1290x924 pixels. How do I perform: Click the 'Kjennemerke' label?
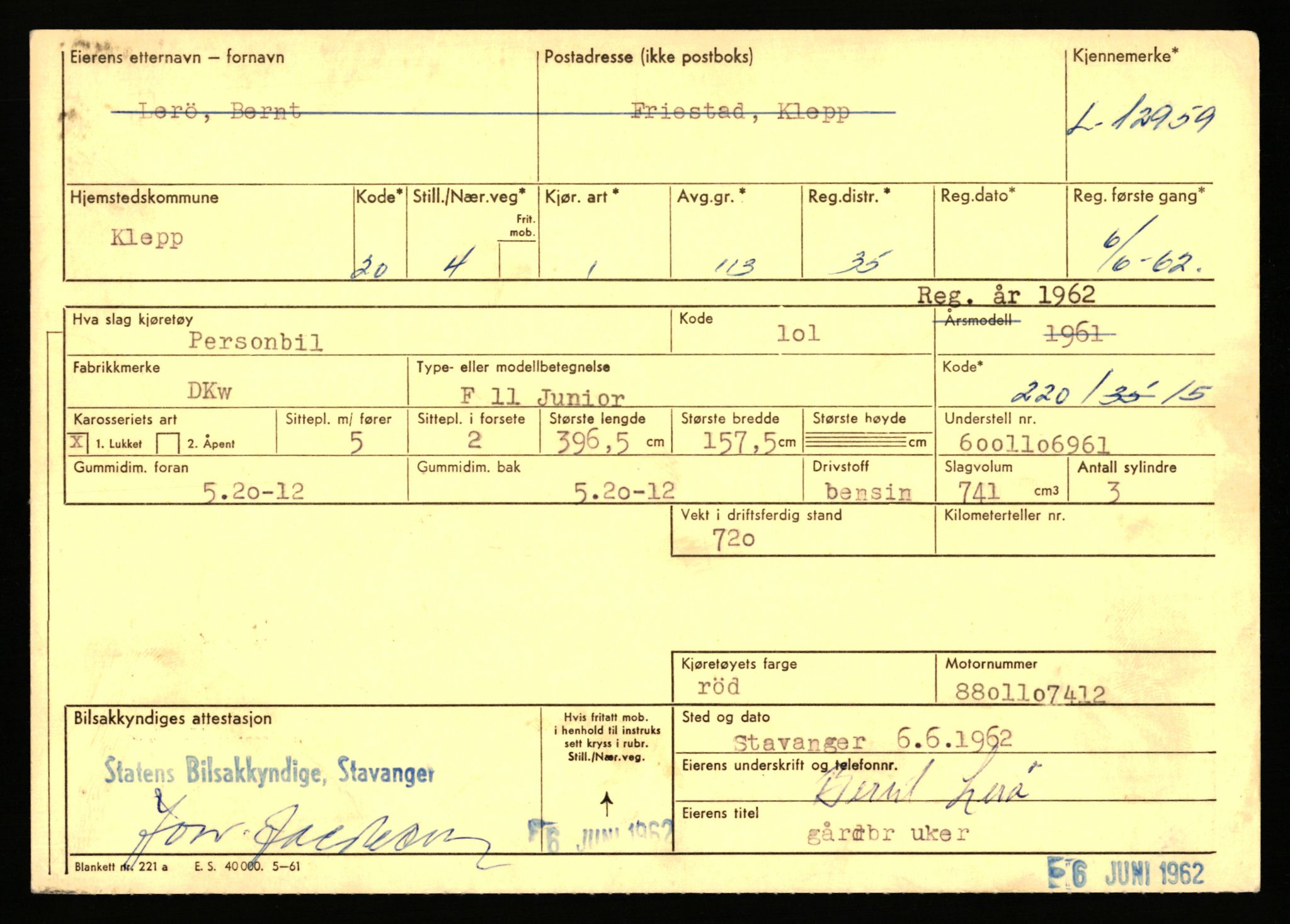tap(1126, 55)
